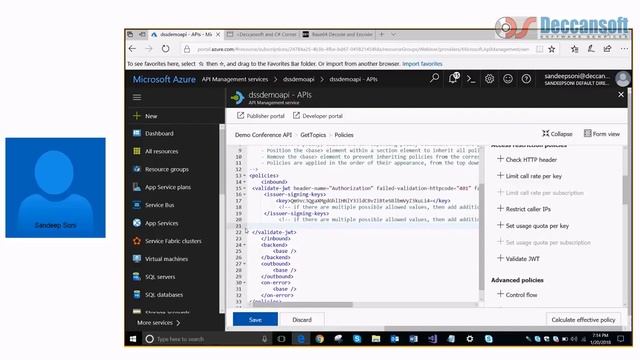
Task: Collapse the issuer-signing-keys fold arrow
Action: (244, 194)
